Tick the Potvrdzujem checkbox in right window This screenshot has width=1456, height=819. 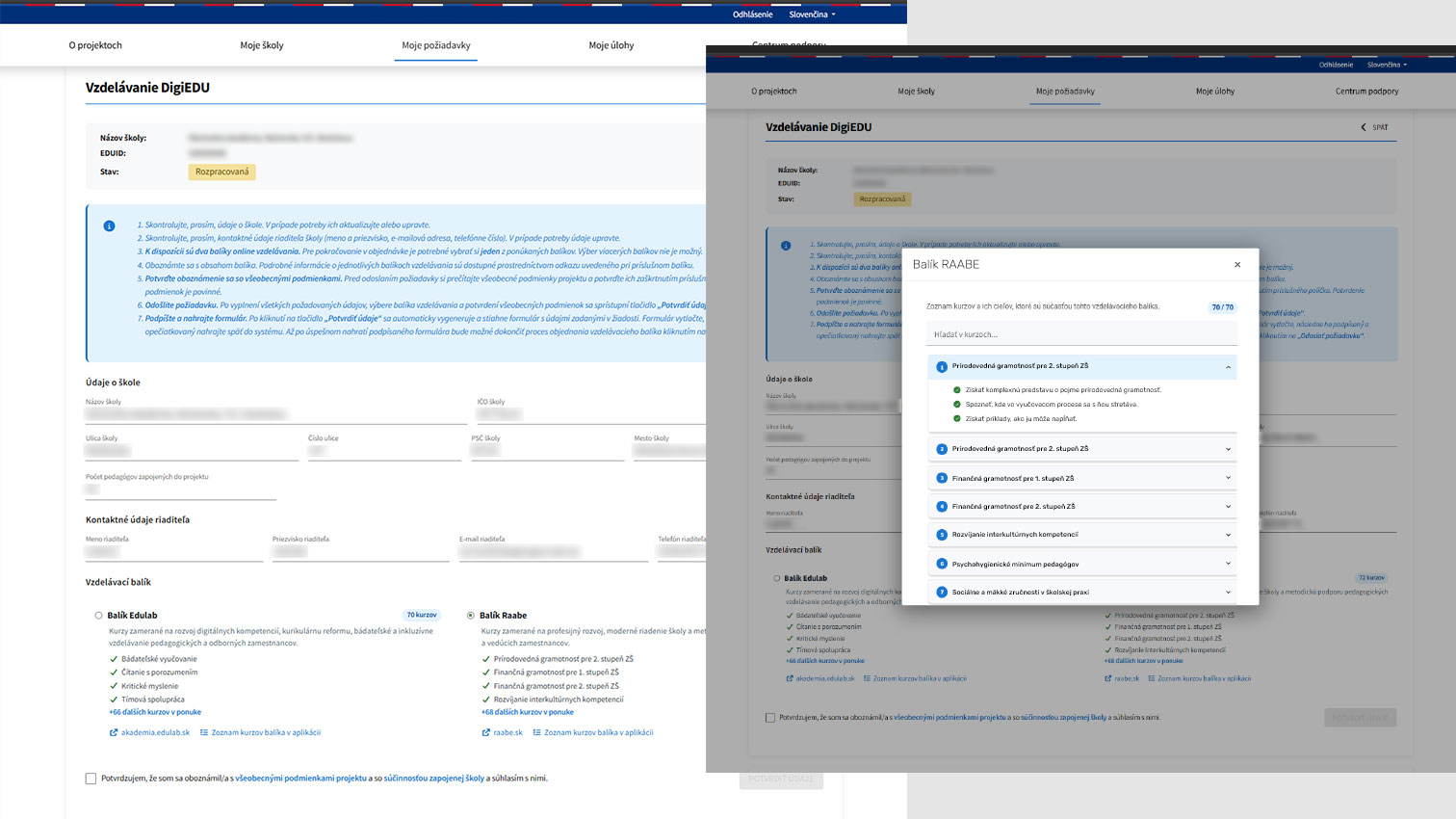[770, 718]
